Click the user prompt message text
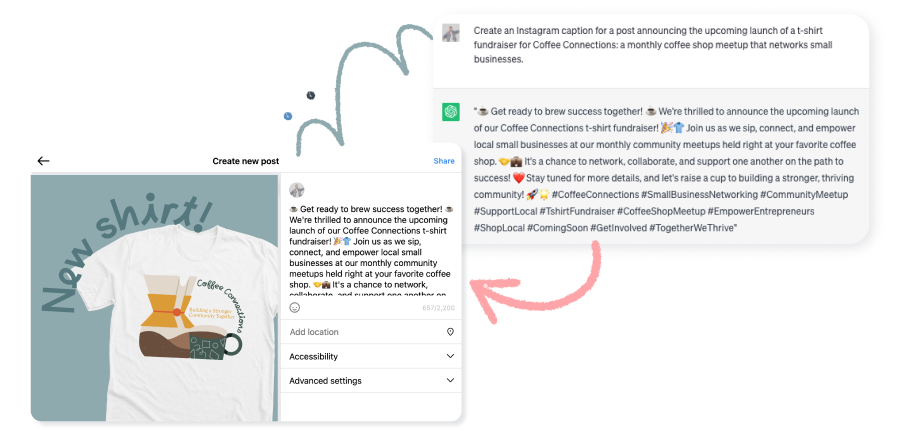Screen dimensions: 900x440 click(x=653, y=45)
